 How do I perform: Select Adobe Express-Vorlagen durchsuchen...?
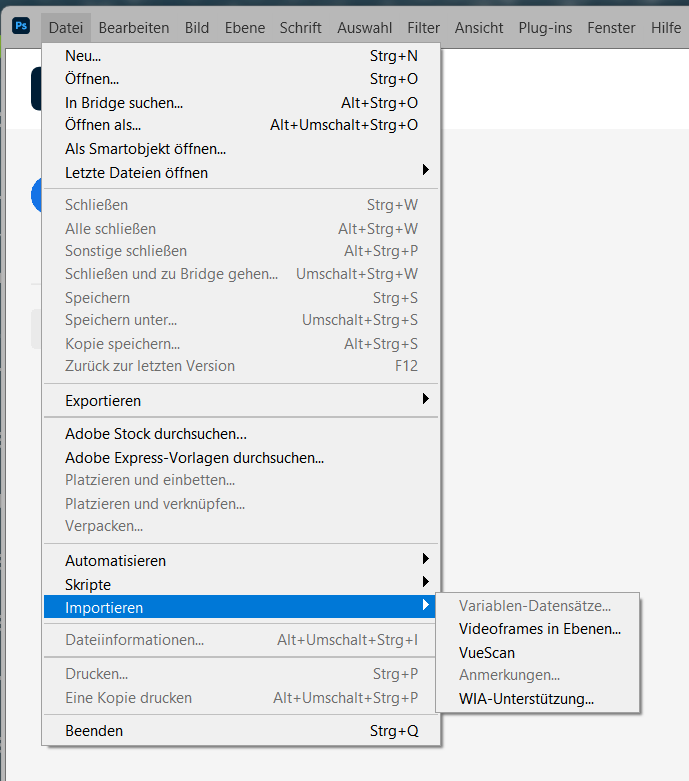[241, 458]
